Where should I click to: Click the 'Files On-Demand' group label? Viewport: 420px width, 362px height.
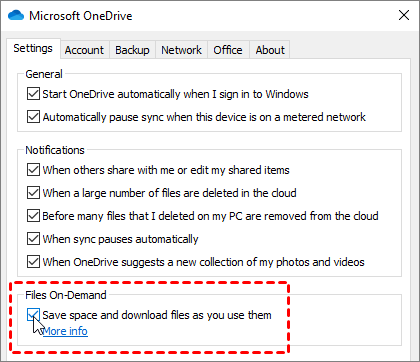click(66, 295)
